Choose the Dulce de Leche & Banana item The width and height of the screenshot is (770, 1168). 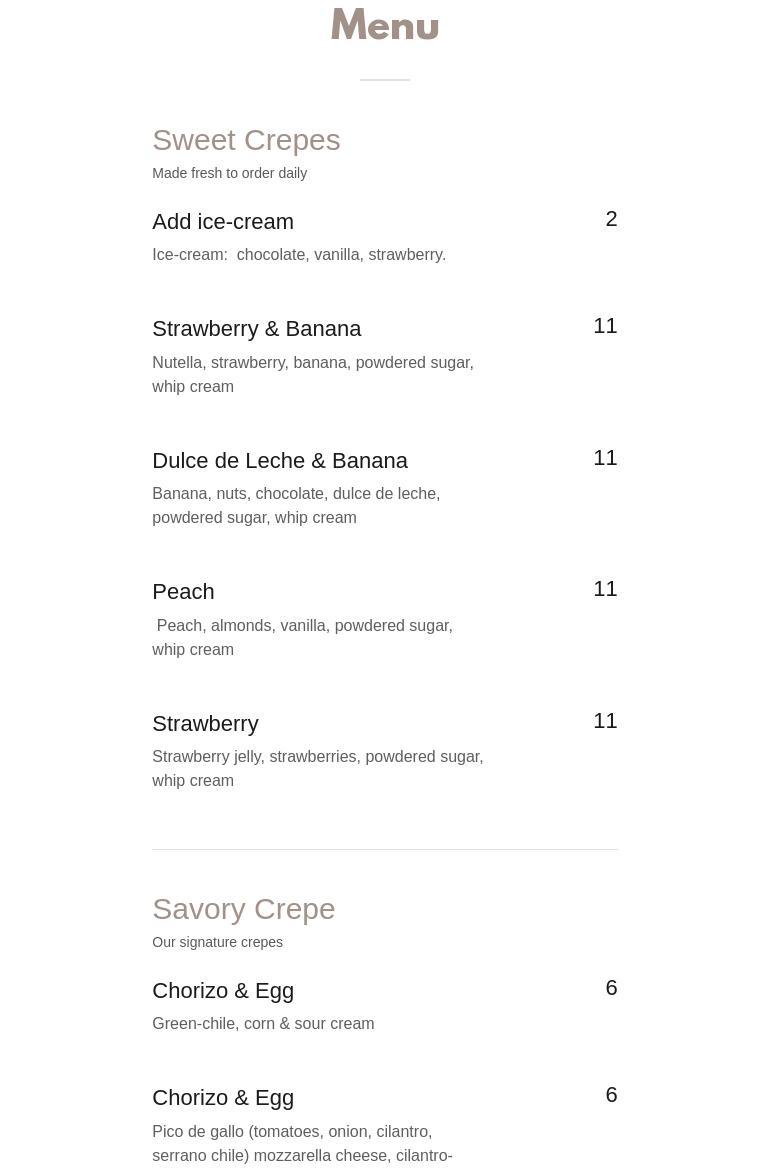(280, 461)
